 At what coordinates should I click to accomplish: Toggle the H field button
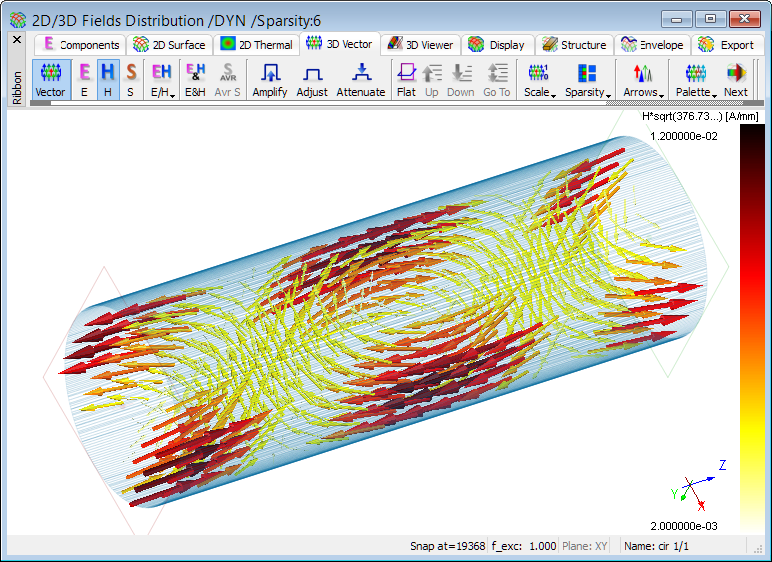click(108, 79)
